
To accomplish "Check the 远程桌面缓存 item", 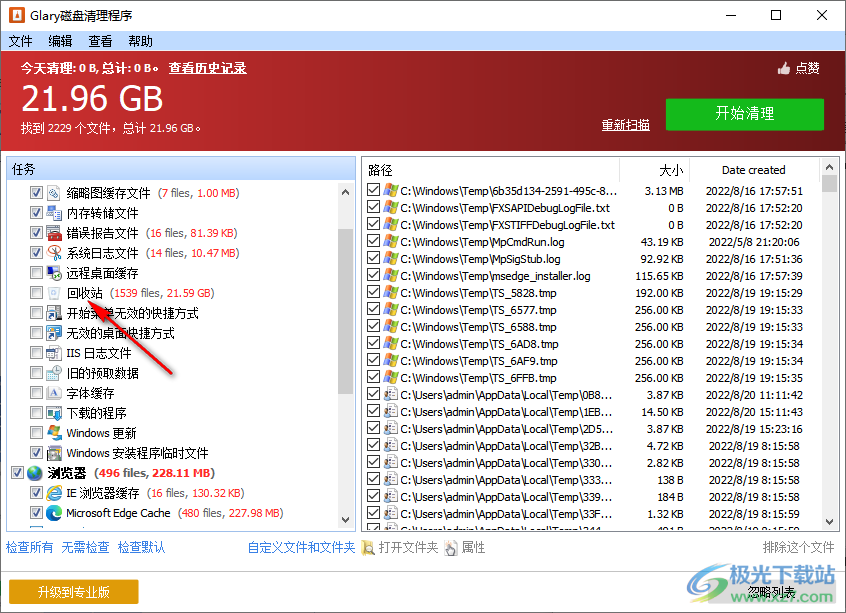I will [36, 272].
